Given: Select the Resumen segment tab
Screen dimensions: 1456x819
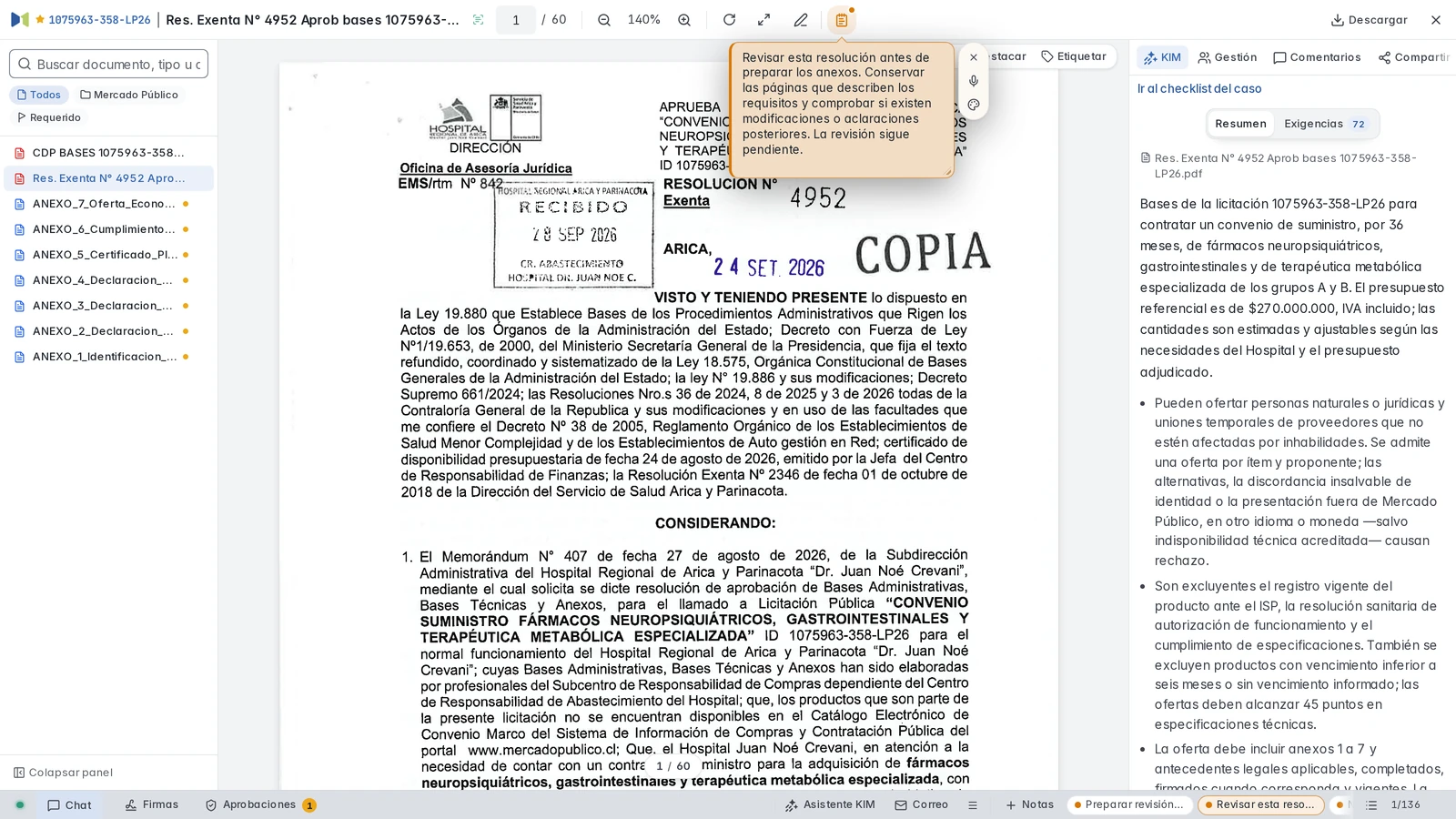Looking at the screenshot, I should tap(1240, 124).
